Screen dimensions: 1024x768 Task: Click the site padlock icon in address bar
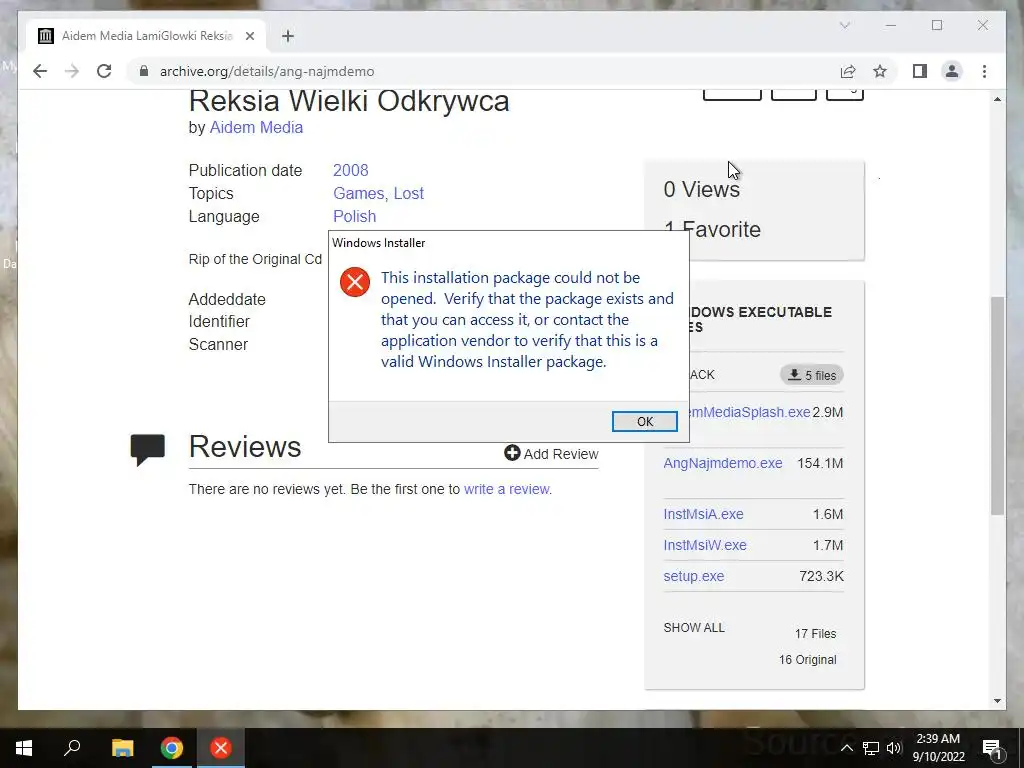(144, 71)
